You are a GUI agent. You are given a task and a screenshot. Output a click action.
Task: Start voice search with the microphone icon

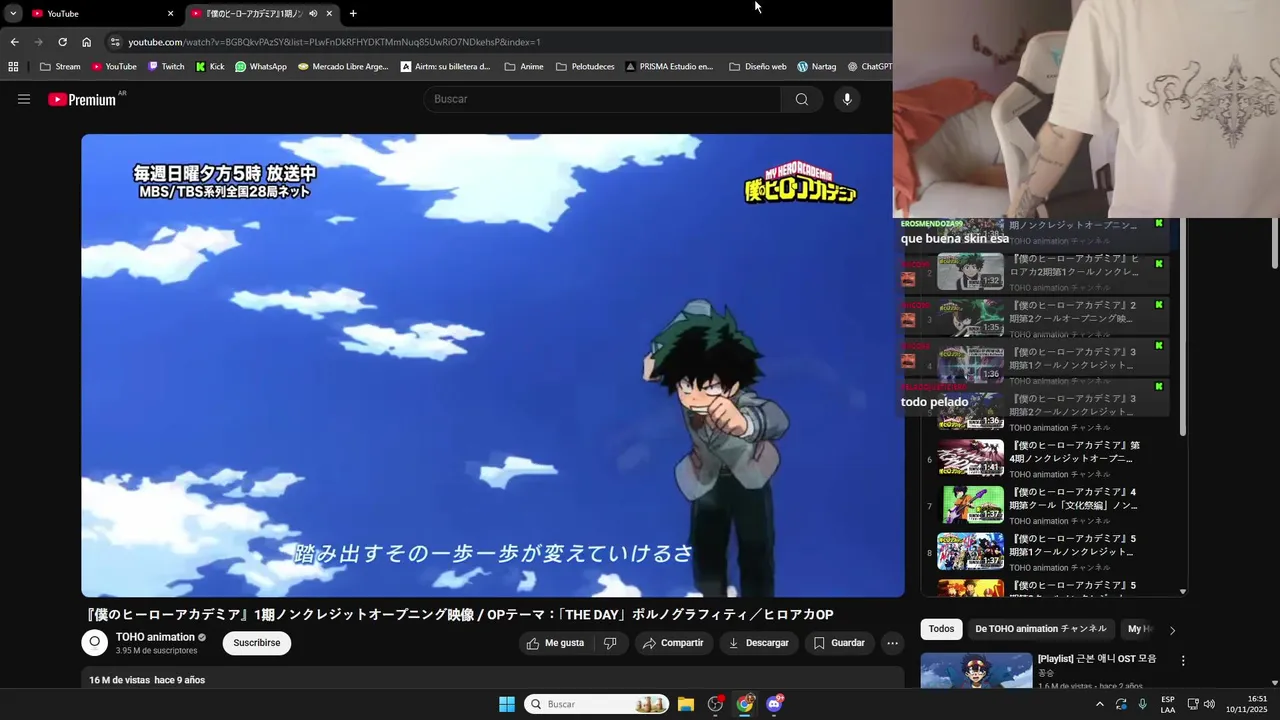point(847,99)
